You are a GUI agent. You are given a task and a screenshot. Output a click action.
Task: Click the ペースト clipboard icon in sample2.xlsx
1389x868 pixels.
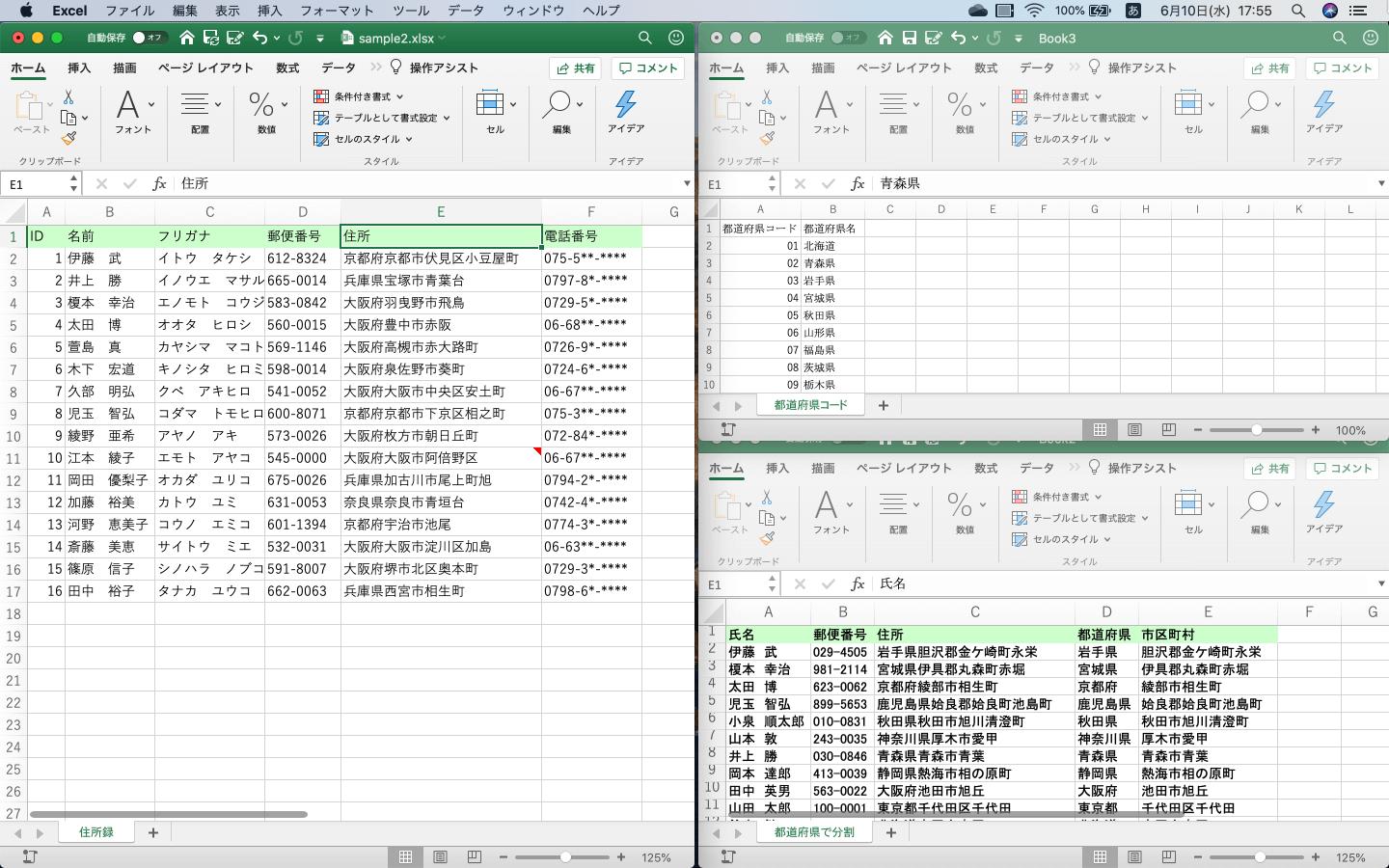point(30,106)
